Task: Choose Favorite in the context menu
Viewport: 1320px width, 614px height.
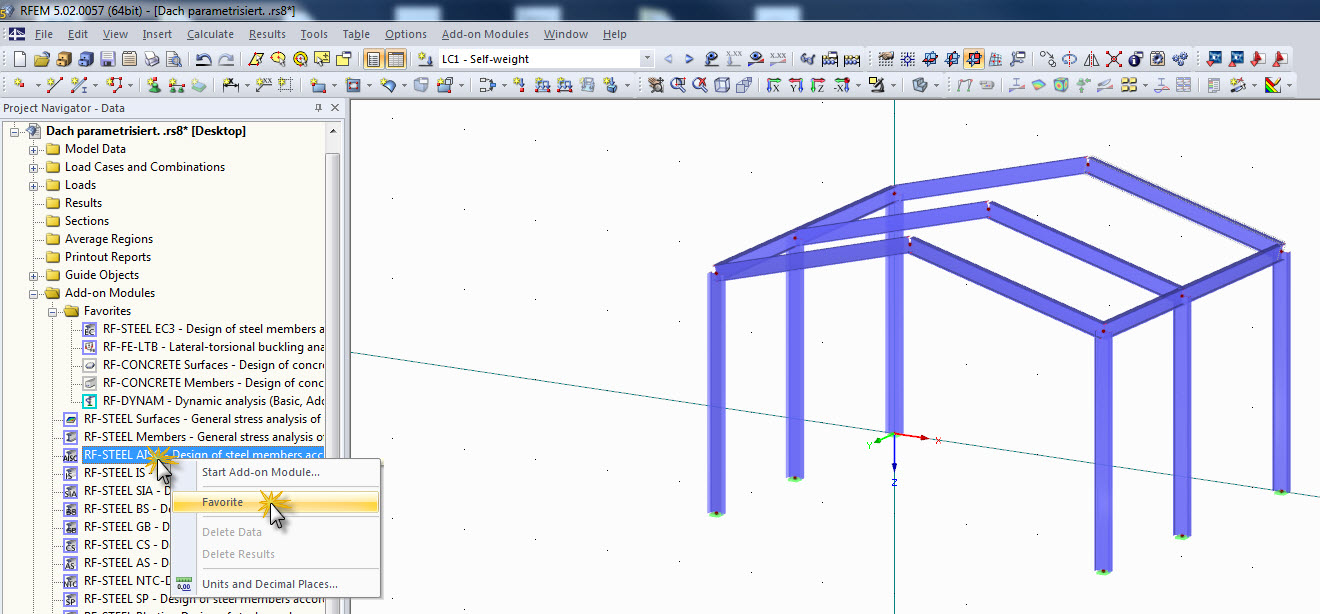Action: coord(275,502)
